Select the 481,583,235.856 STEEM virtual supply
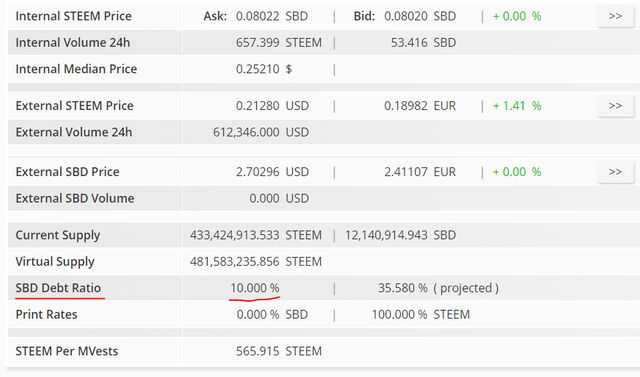Viewport: 640px width, 377px height. (x=256, y=262)
